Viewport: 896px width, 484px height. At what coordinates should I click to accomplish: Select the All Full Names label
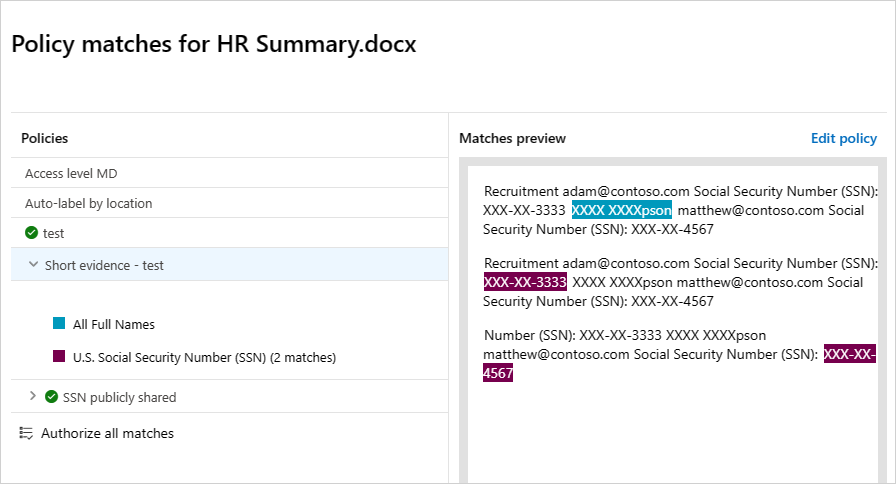point(114,324)
